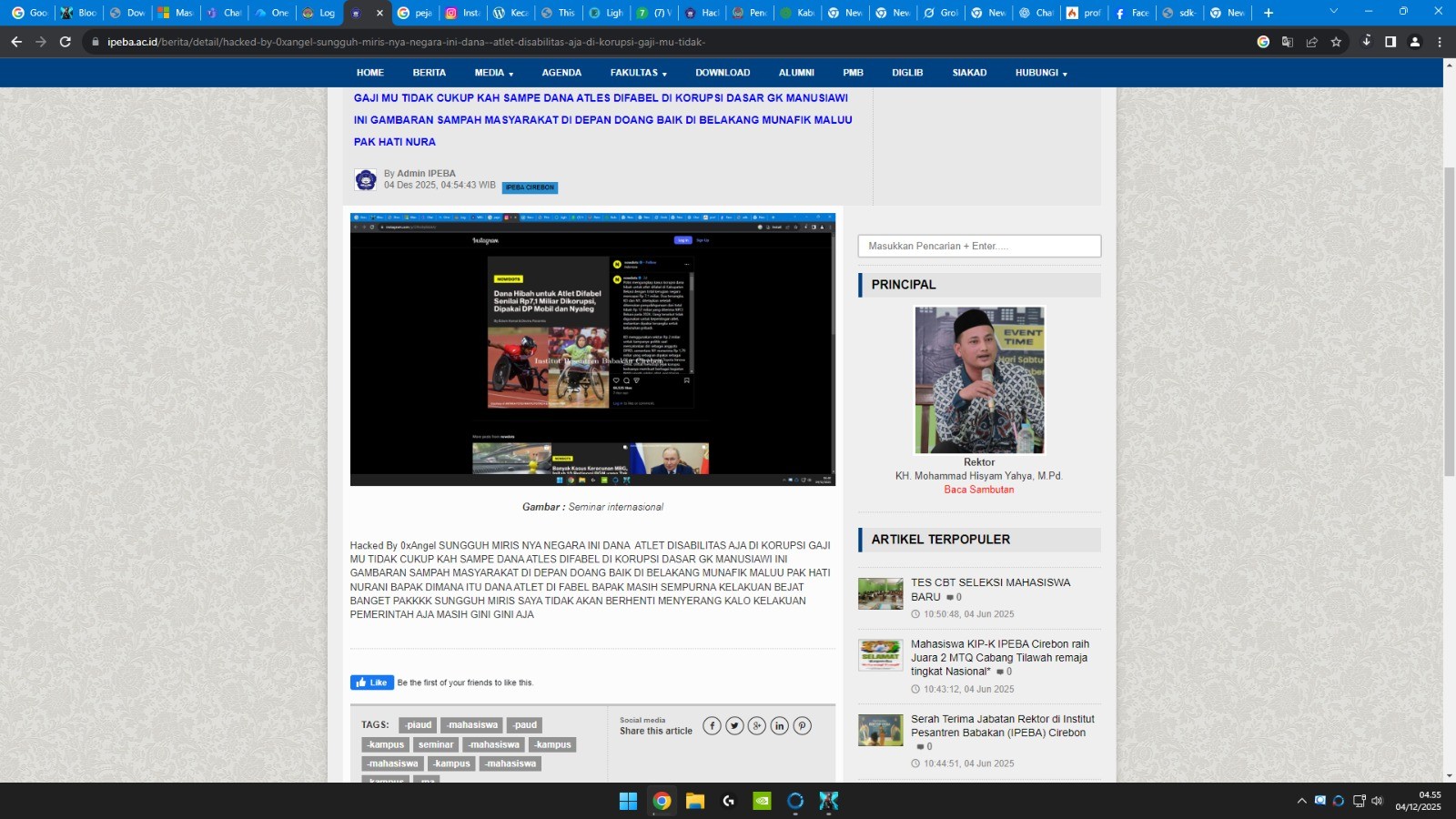Show hidden system tray icons
Screen dimensions: 1456x819
pyautogui.click(x=1301, y=801)
